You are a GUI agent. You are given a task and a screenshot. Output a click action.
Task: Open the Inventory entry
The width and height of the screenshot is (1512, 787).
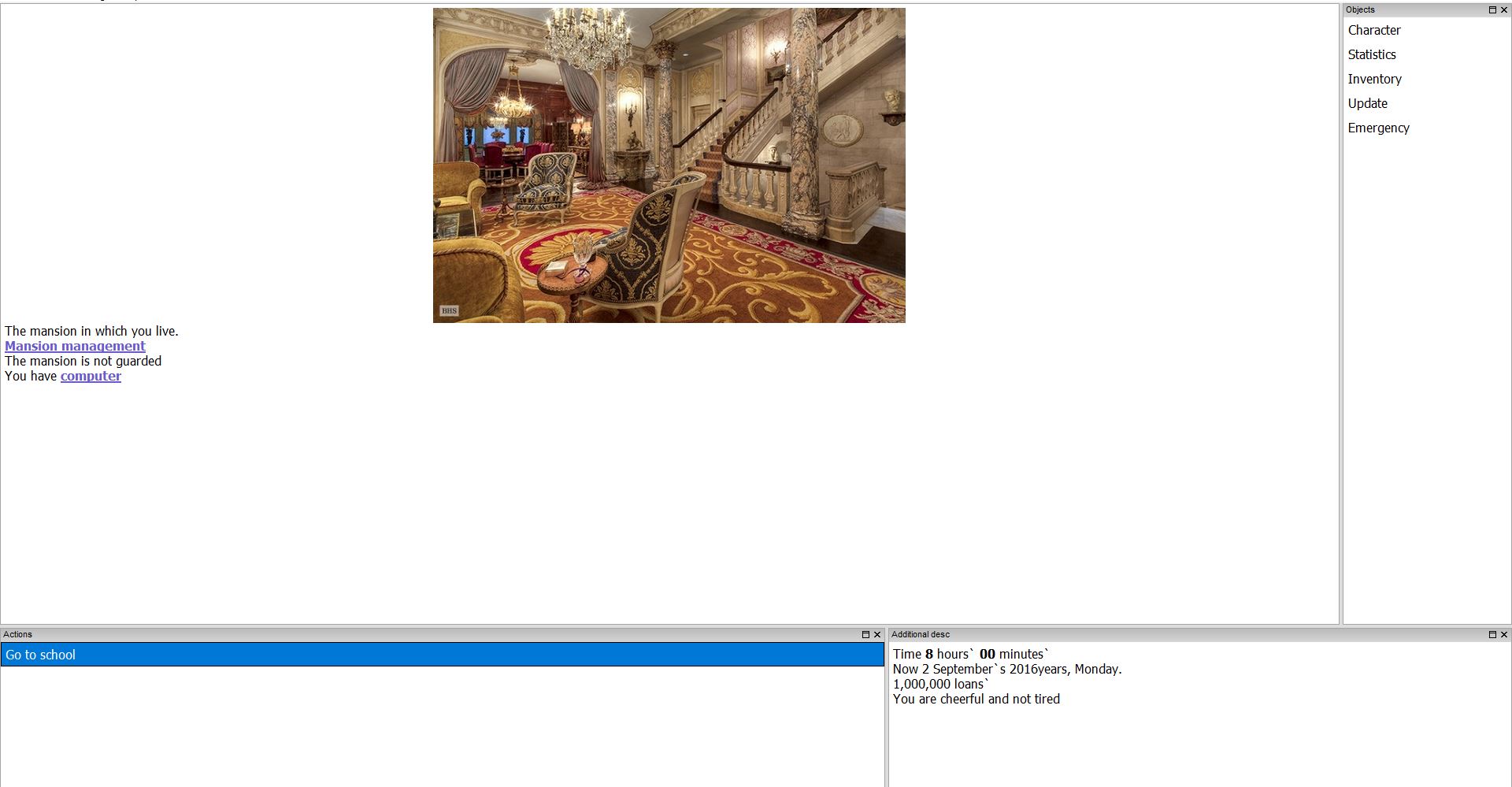(x=1374, y=79)
